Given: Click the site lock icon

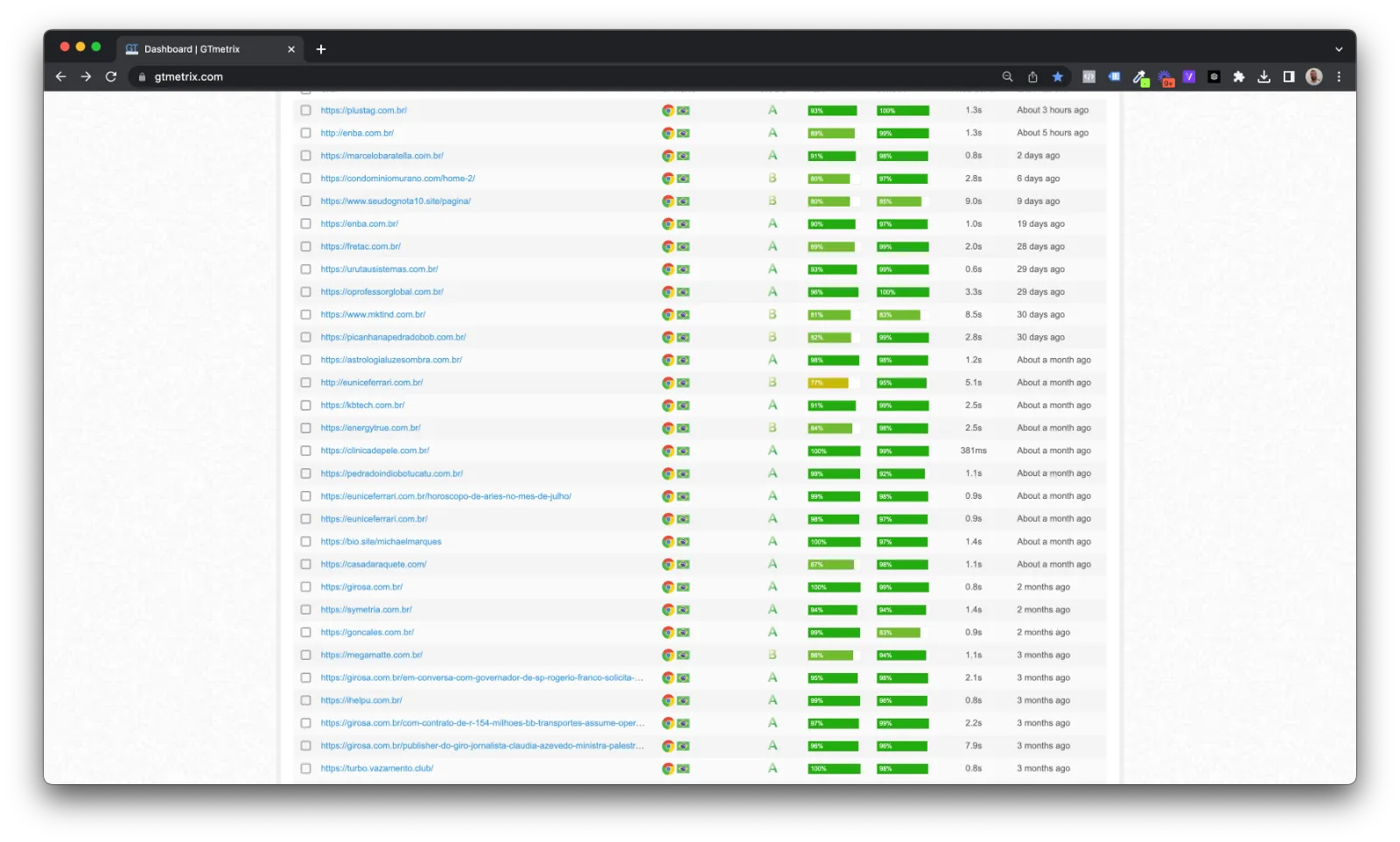Looking at the screenshot, I should [x=142, y=77].
